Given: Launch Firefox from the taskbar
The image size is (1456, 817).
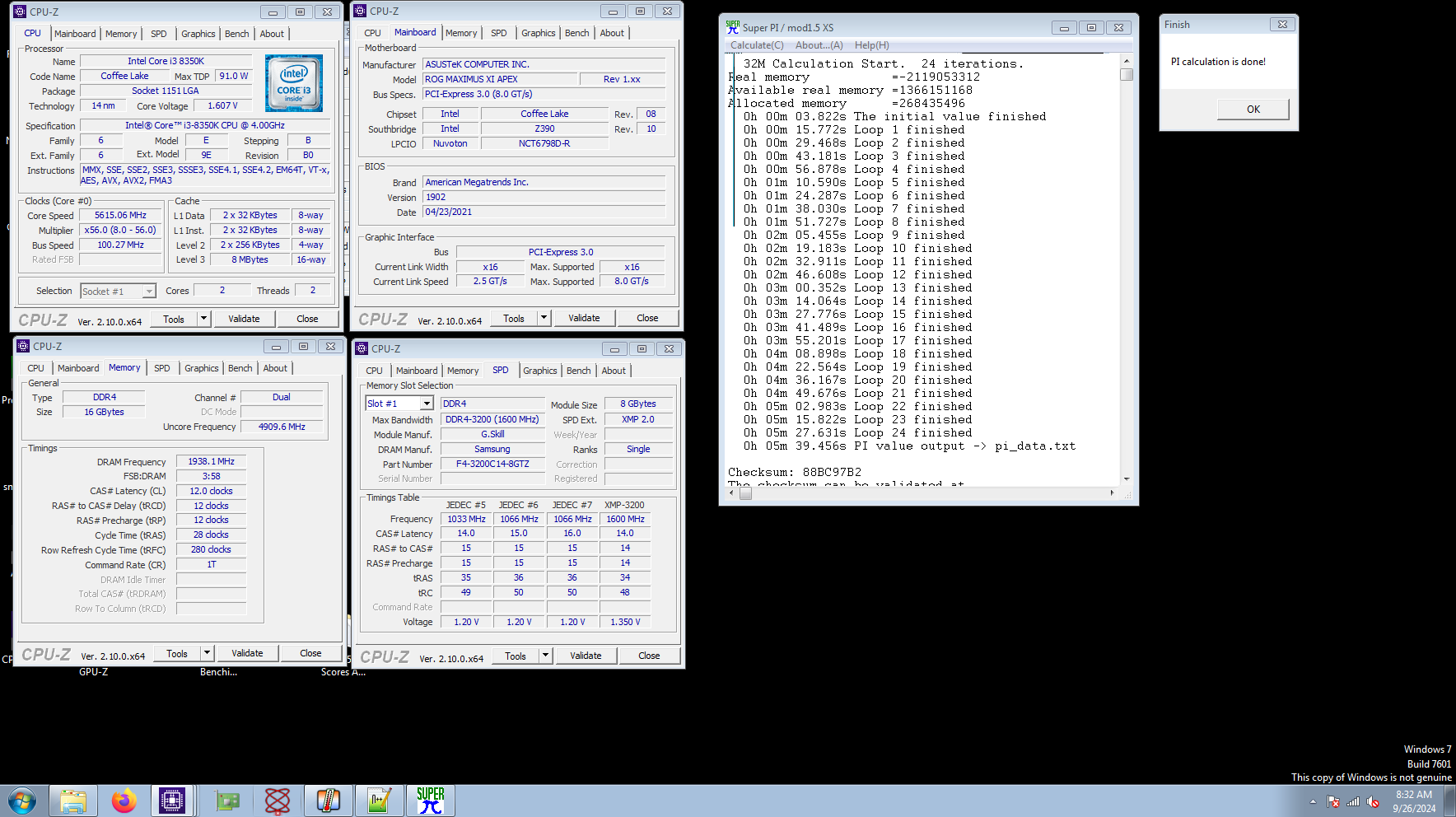Looking at the screenshot, I should [x=124, y=801].
